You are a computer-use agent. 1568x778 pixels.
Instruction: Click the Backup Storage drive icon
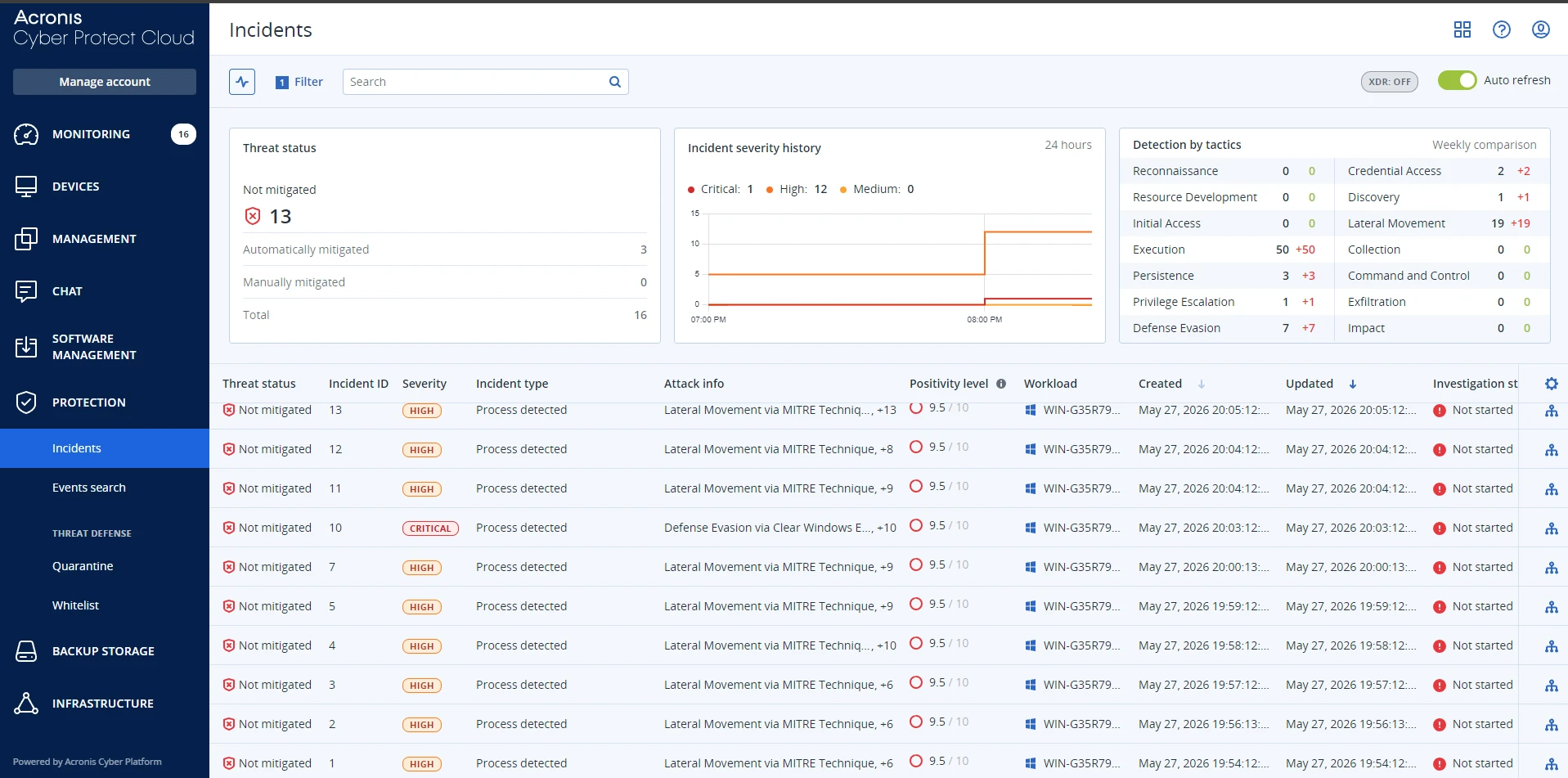[x=26, y=651]
